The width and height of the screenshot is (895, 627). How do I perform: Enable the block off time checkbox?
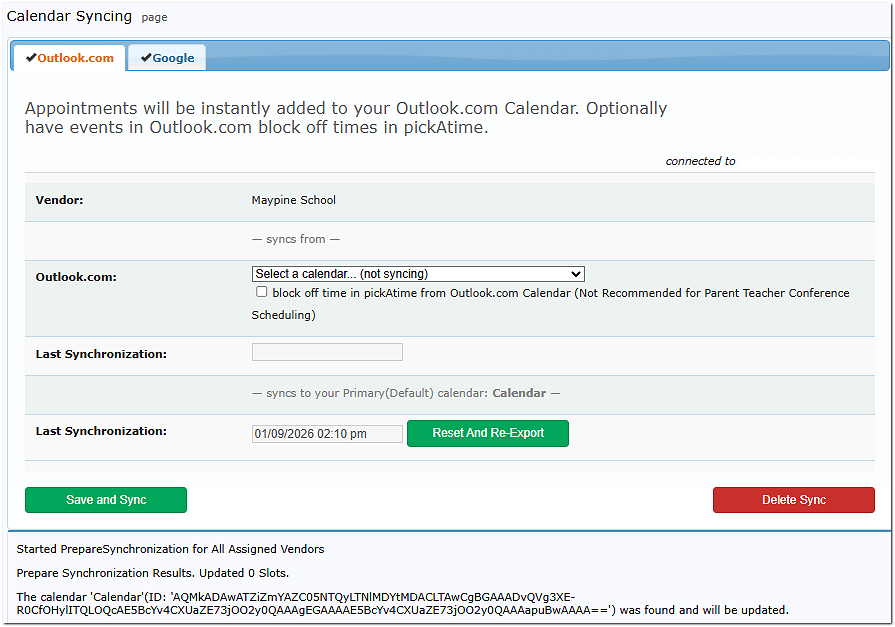262,292
